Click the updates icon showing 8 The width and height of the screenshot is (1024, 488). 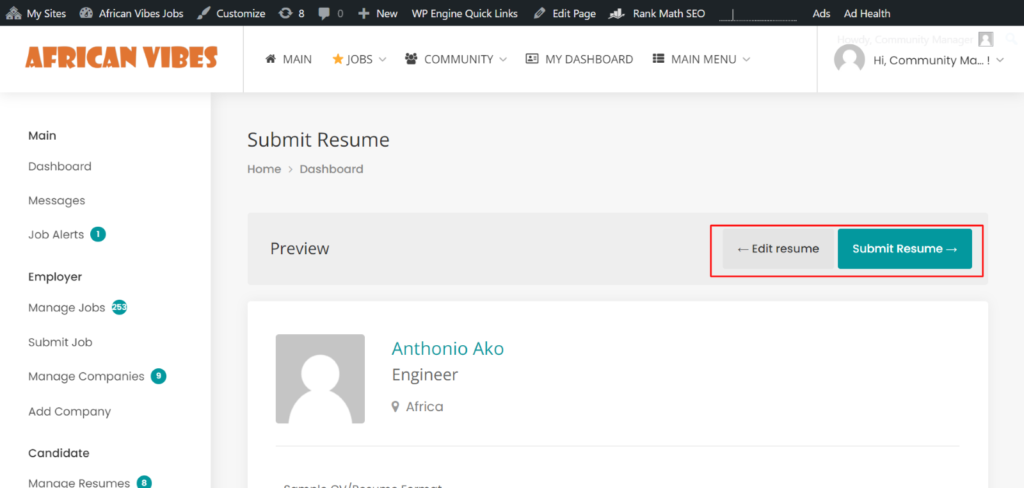(x=285, y=13)
